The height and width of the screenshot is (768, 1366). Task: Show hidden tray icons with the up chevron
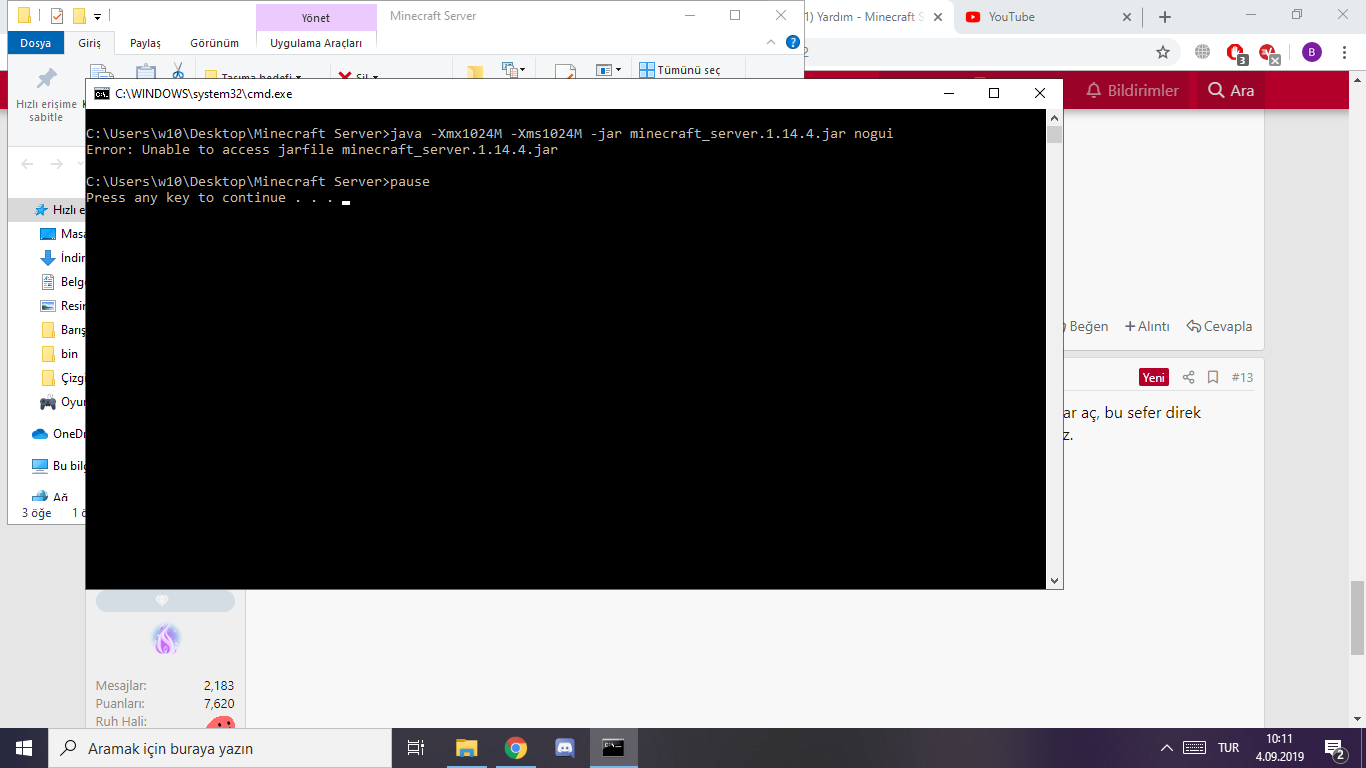point(1166,748)
